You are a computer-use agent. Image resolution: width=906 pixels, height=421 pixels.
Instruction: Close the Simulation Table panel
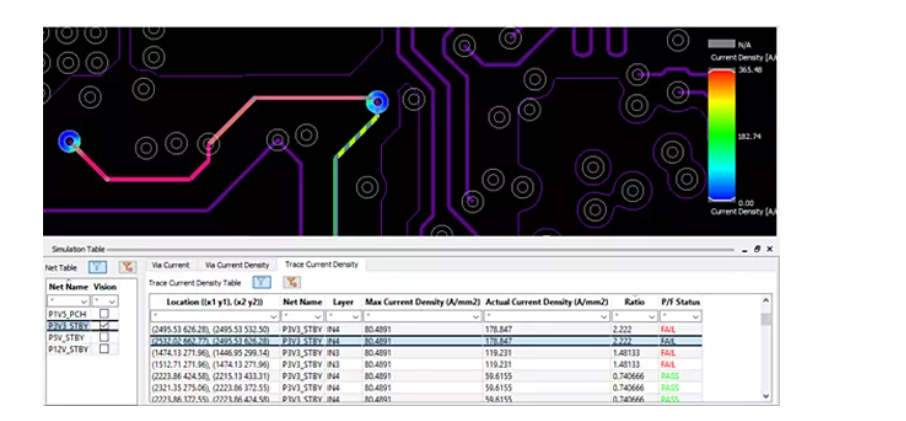pos(769,249)
